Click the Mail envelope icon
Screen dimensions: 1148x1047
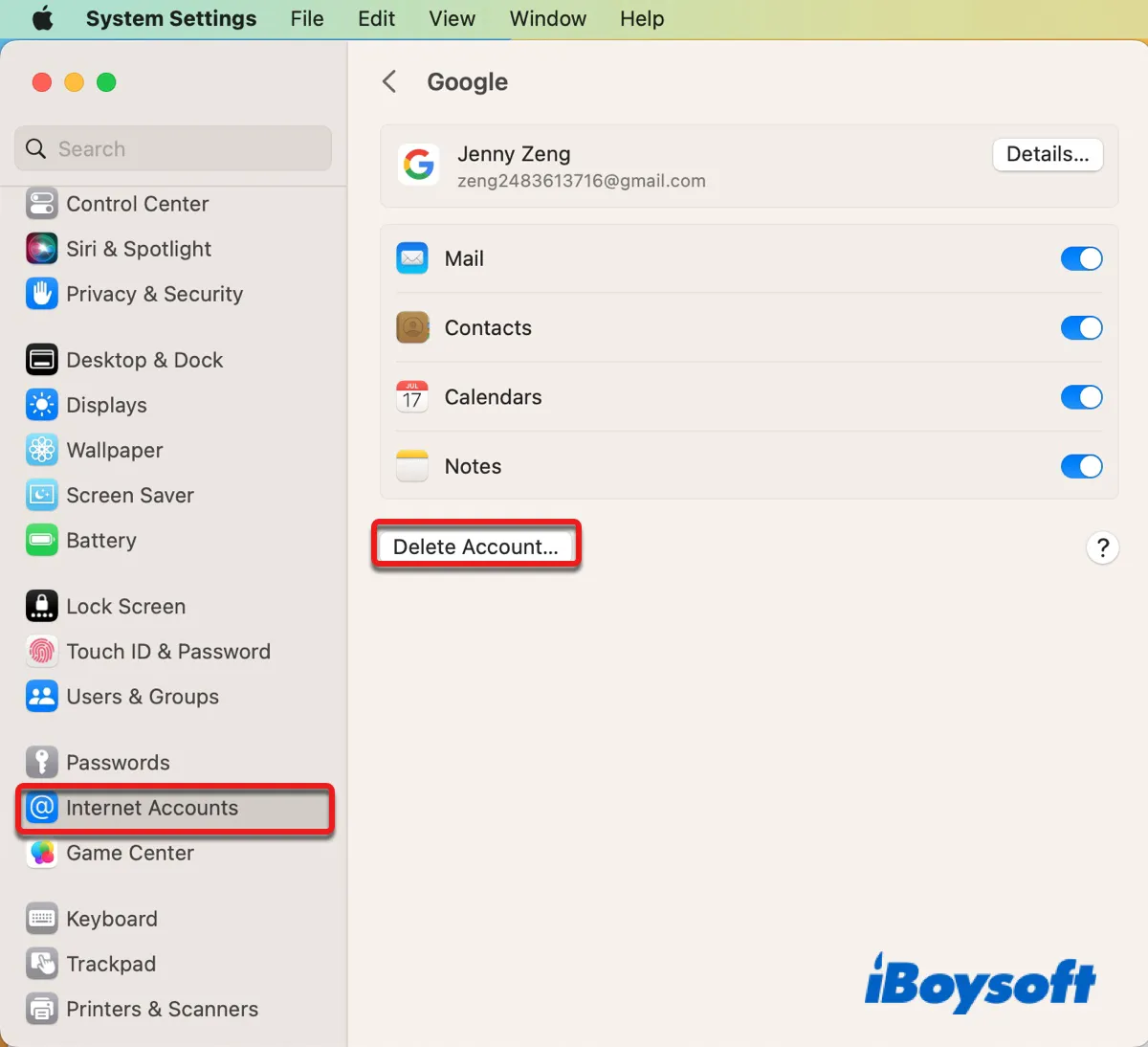pos(412,258)
